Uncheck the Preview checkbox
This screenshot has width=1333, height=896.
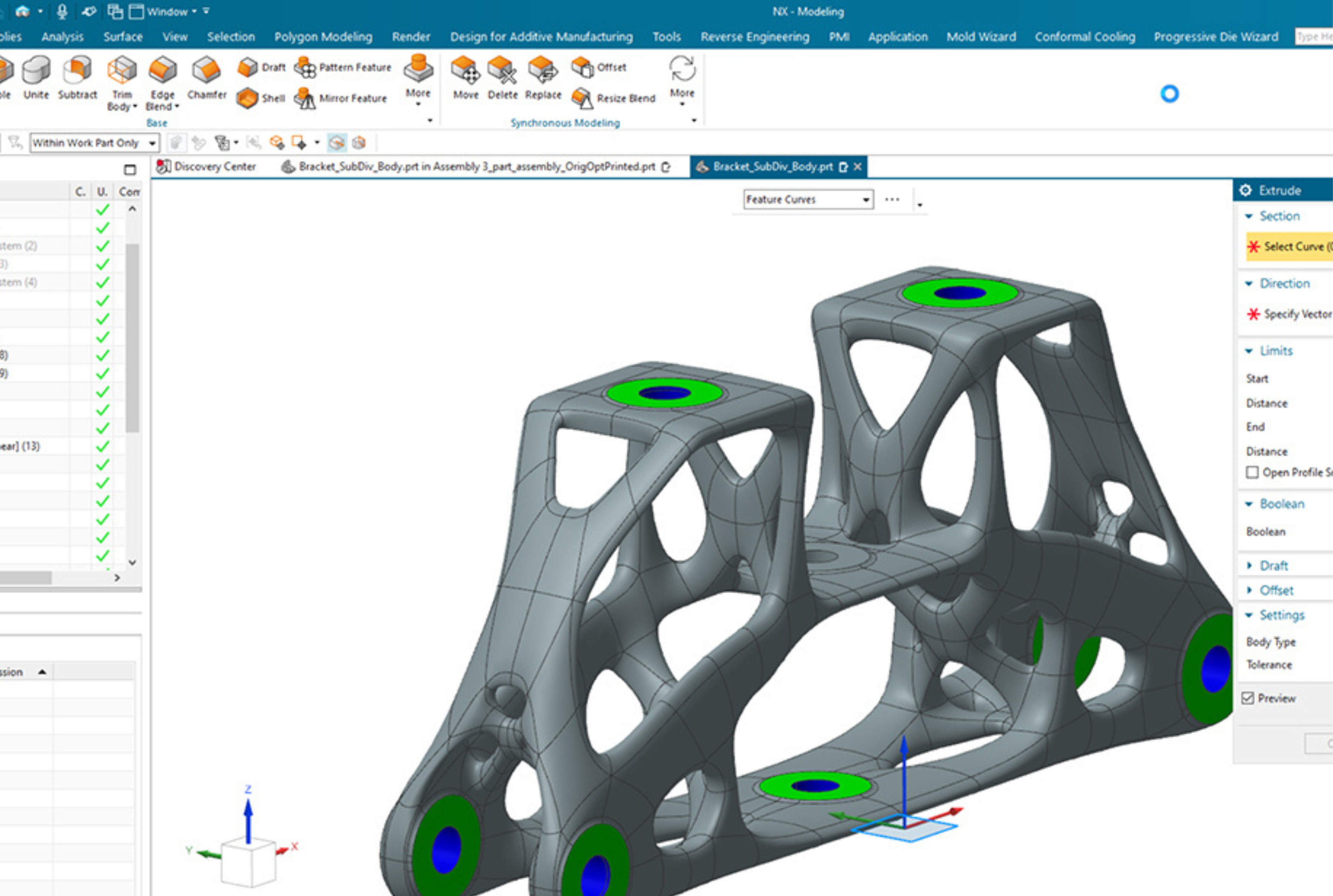tap(1248, 698)
